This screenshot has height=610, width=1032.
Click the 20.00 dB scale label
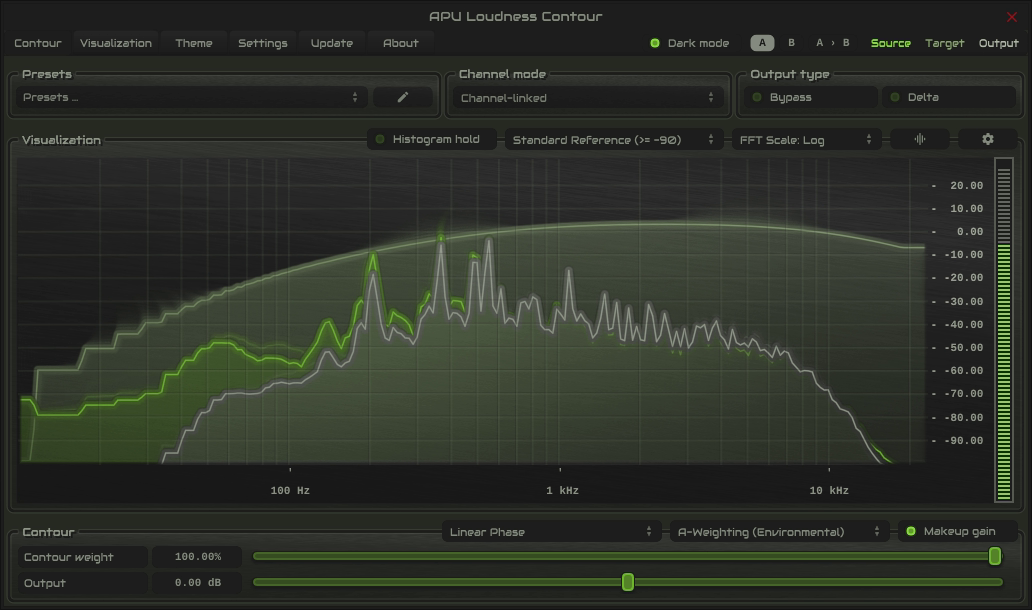[x=966, y=186]
